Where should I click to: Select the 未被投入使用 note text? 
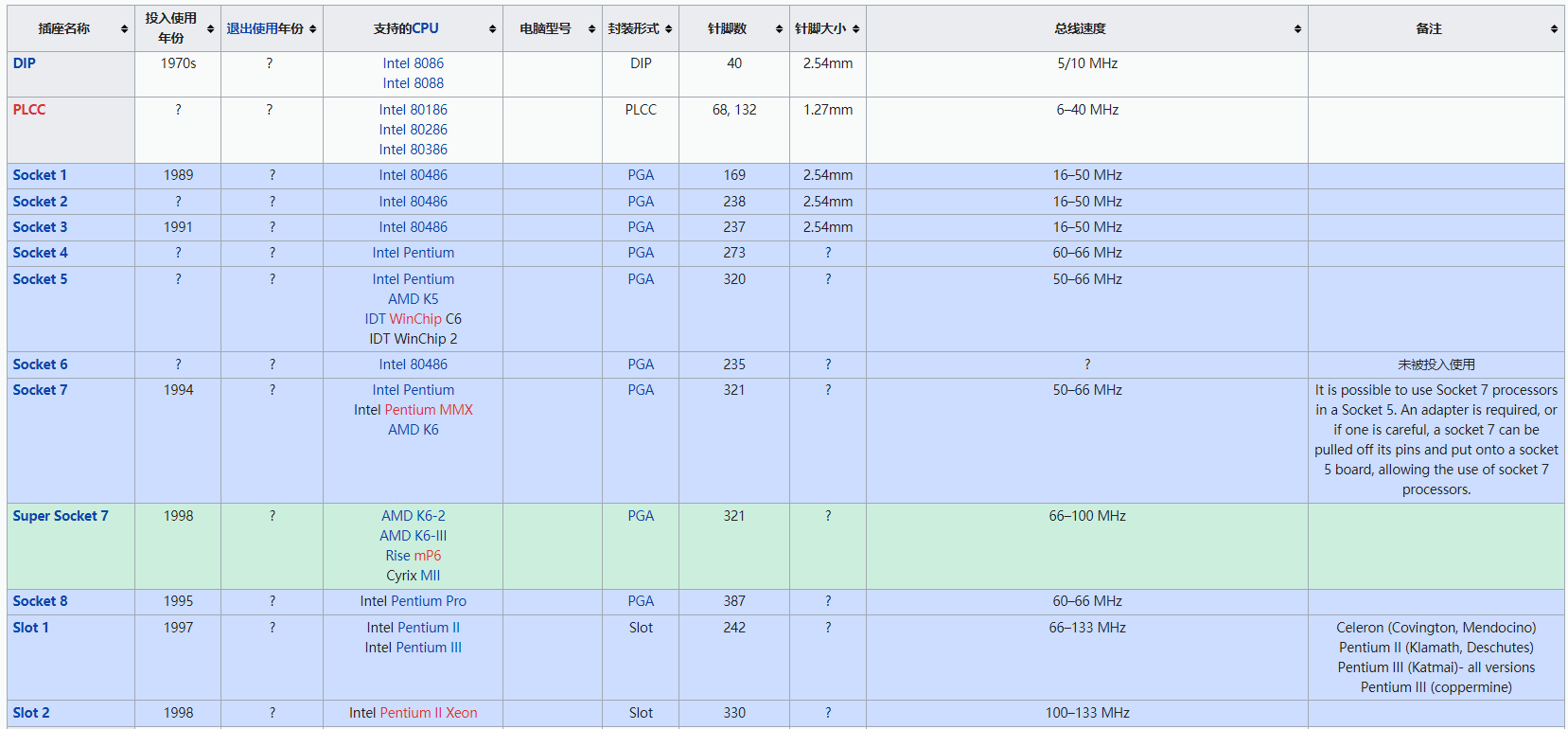1436,364
